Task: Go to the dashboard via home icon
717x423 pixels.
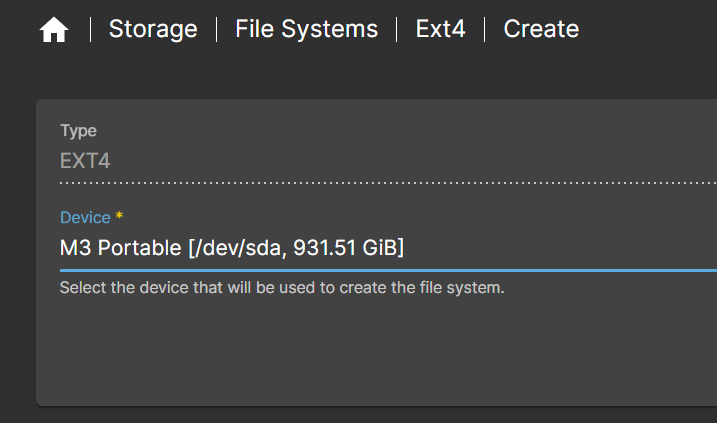Action: 54,30
